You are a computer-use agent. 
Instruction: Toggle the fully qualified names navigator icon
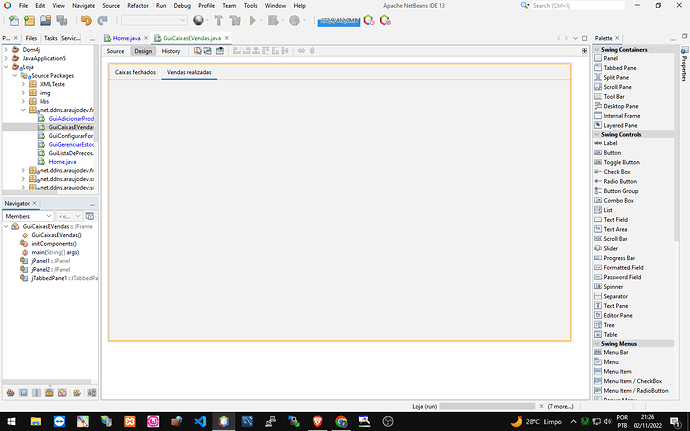coord(77,393)
